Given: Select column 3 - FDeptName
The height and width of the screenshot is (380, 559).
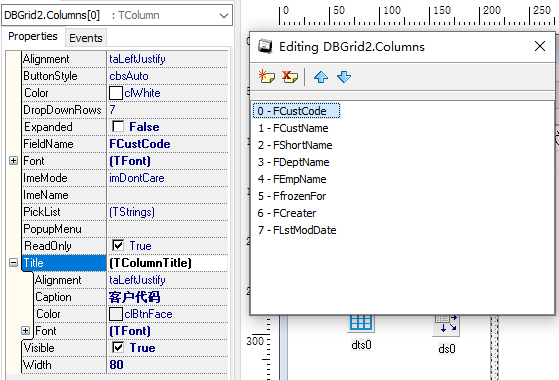Looking at the screenshot, I should (293, 162).
